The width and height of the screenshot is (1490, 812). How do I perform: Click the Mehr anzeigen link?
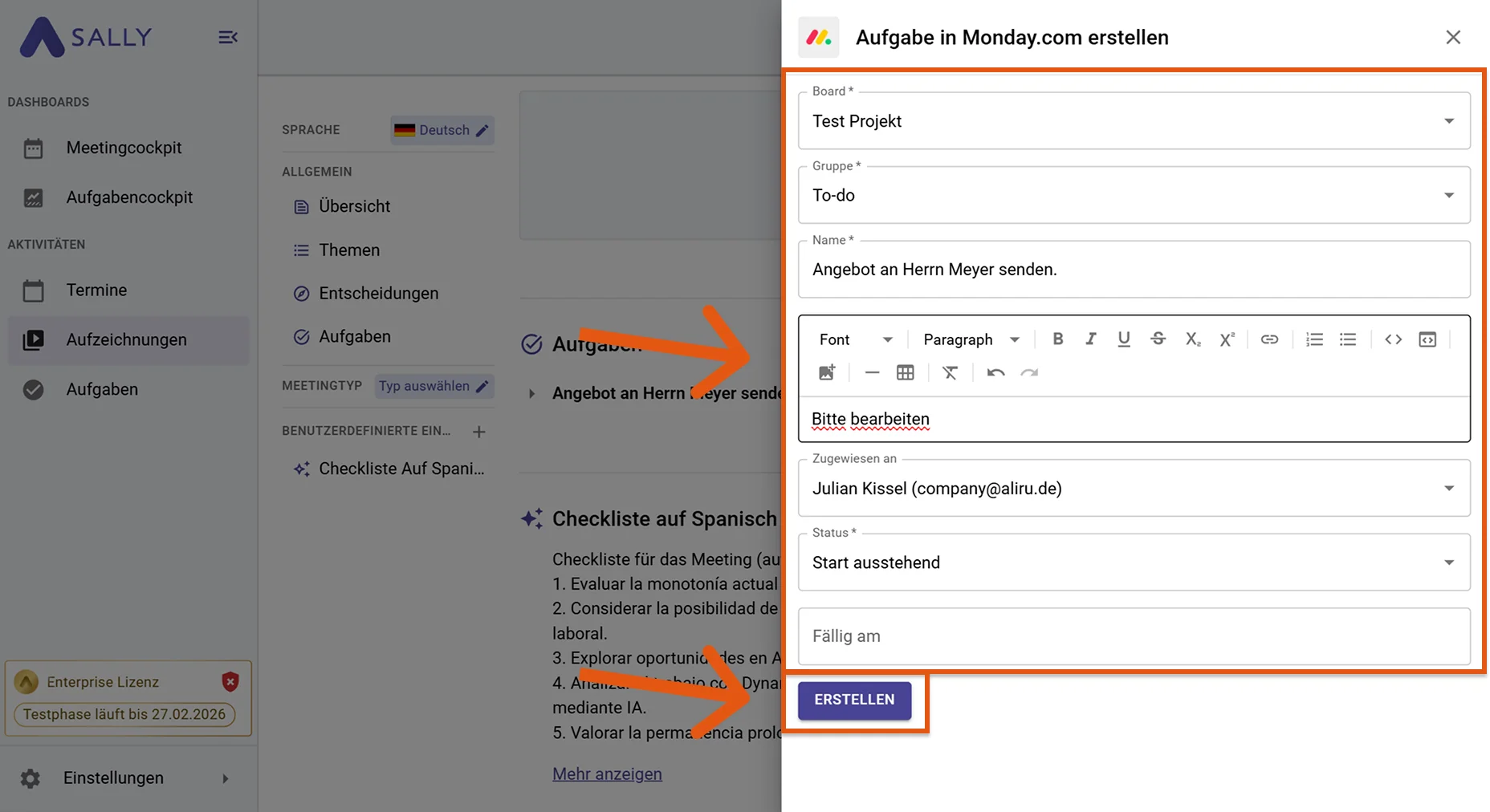pyautogui.click(x=607, y=774)
